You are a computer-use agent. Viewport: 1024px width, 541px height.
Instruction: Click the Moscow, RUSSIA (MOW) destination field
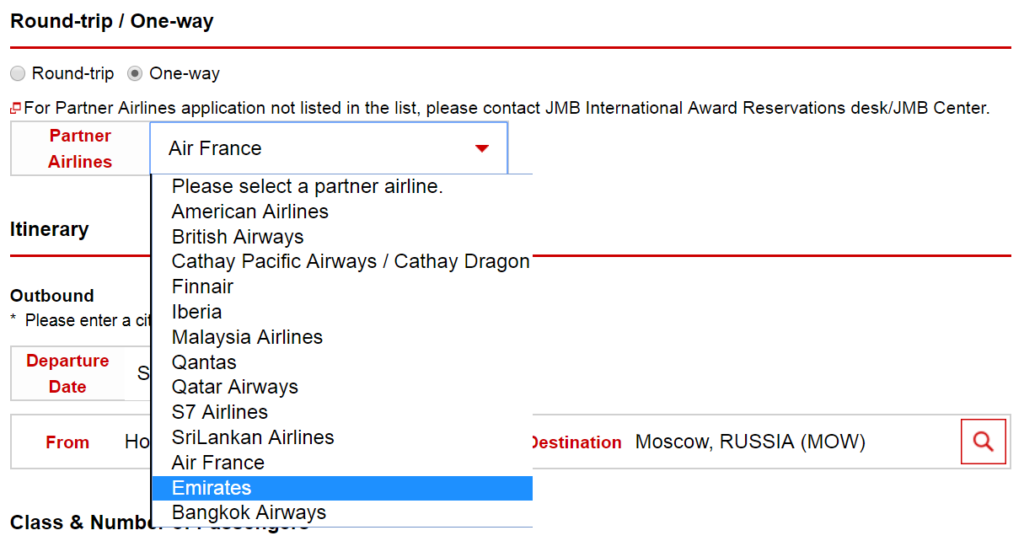click(x=750, y=442)
